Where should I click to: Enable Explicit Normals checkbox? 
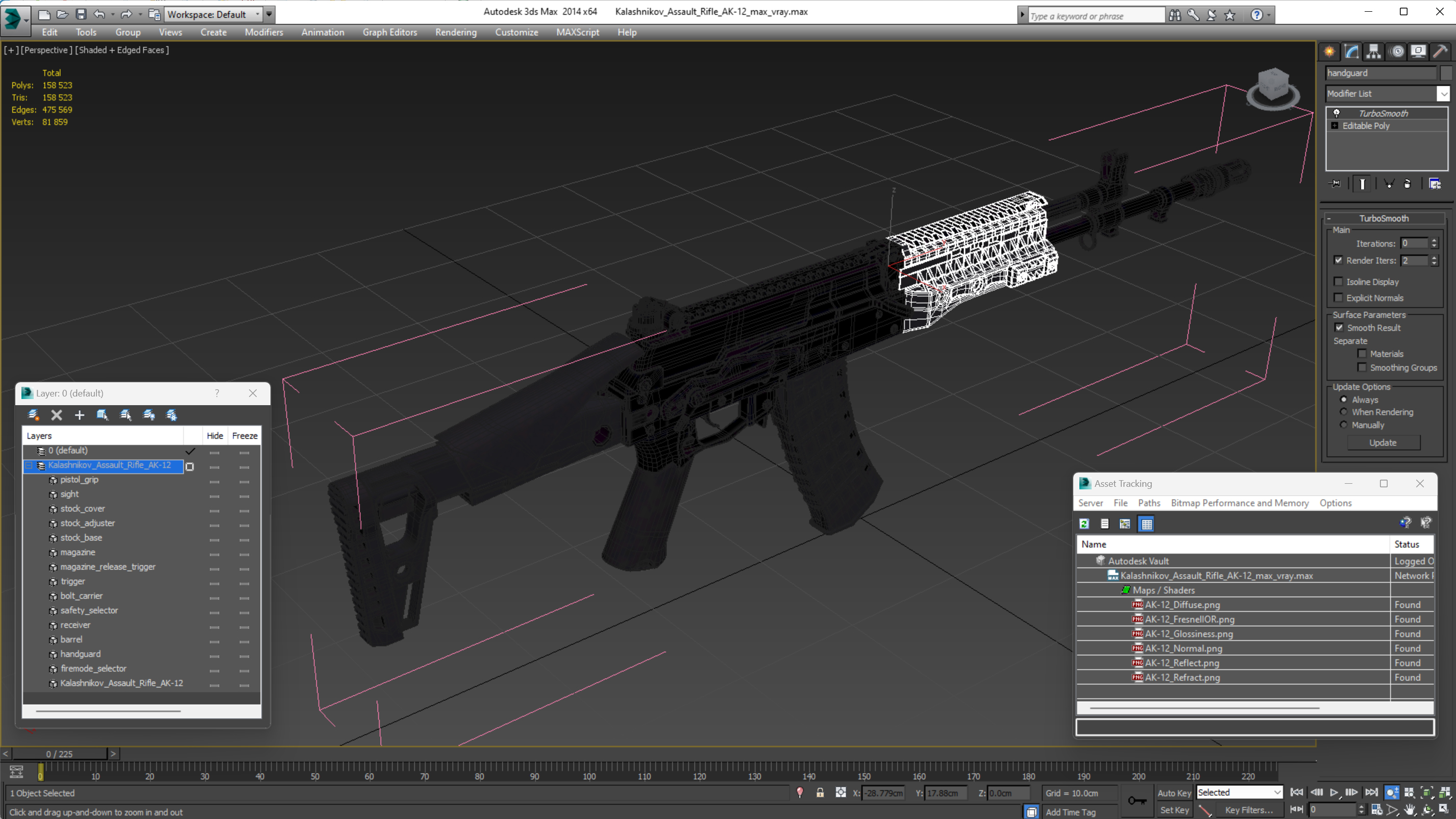point(1339,297)
